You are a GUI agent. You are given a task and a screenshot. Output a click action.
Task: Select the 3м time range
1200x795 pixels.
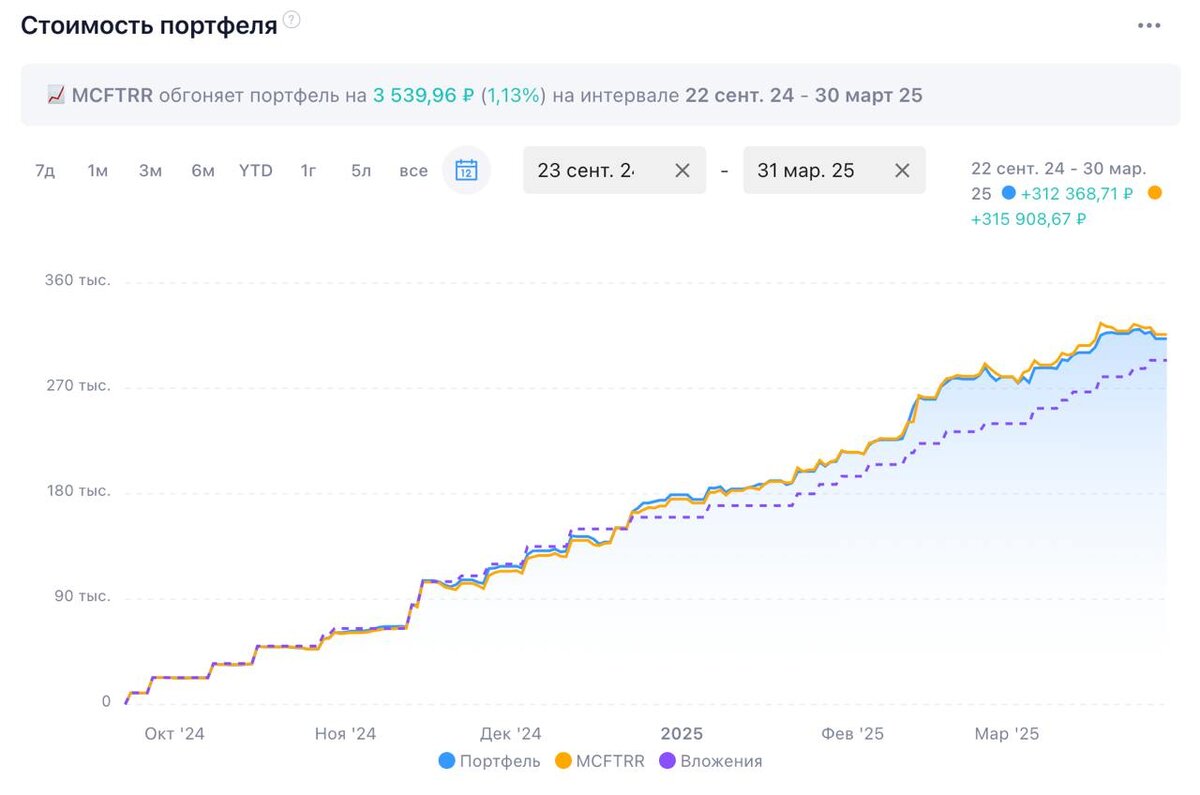pyautogui.click(x=150, y=170)
